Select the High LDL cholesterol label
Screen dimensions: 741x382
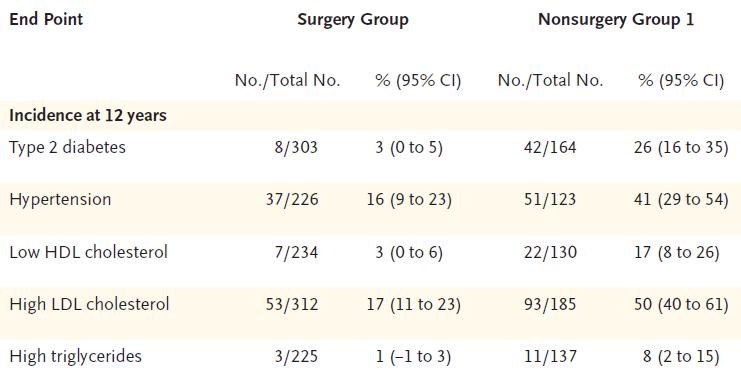89,304
